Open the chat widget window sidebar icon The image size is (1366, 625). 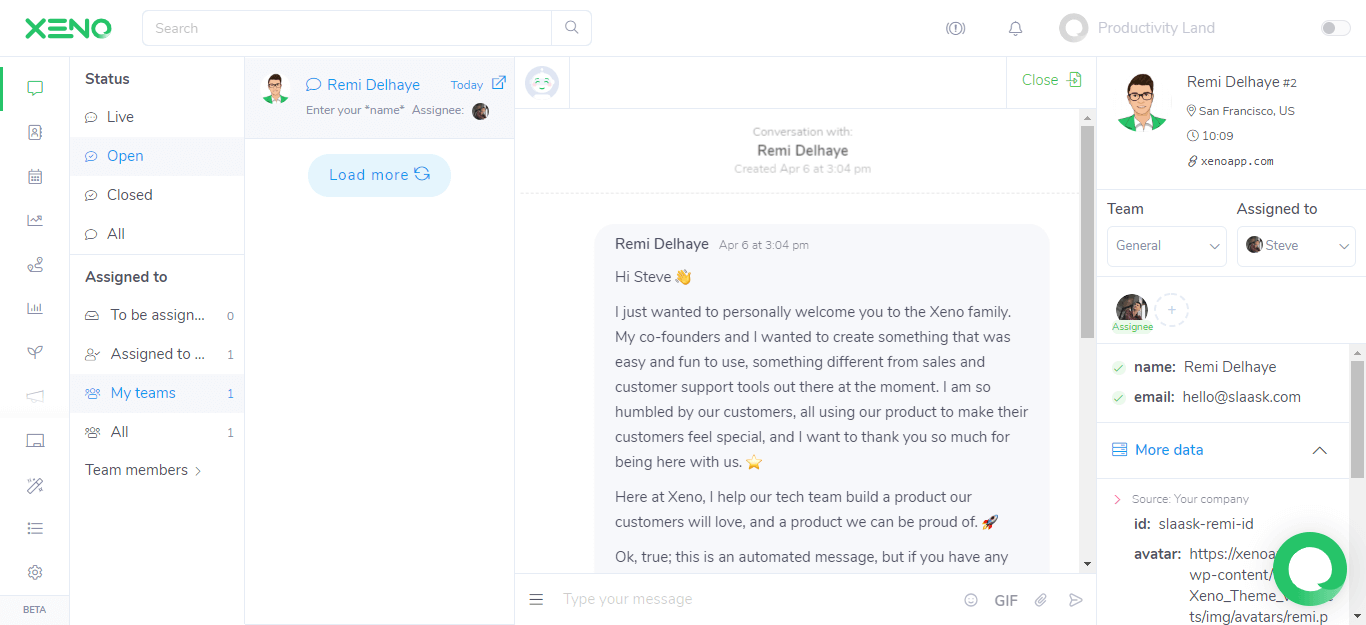tap(35, 441)
